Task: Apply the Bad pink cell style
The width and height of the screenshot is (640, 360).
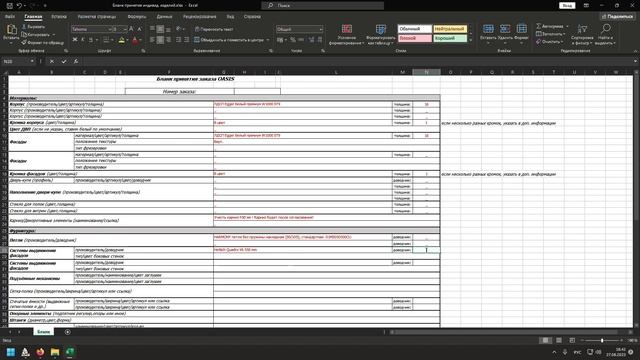Action: click(415, 38)
